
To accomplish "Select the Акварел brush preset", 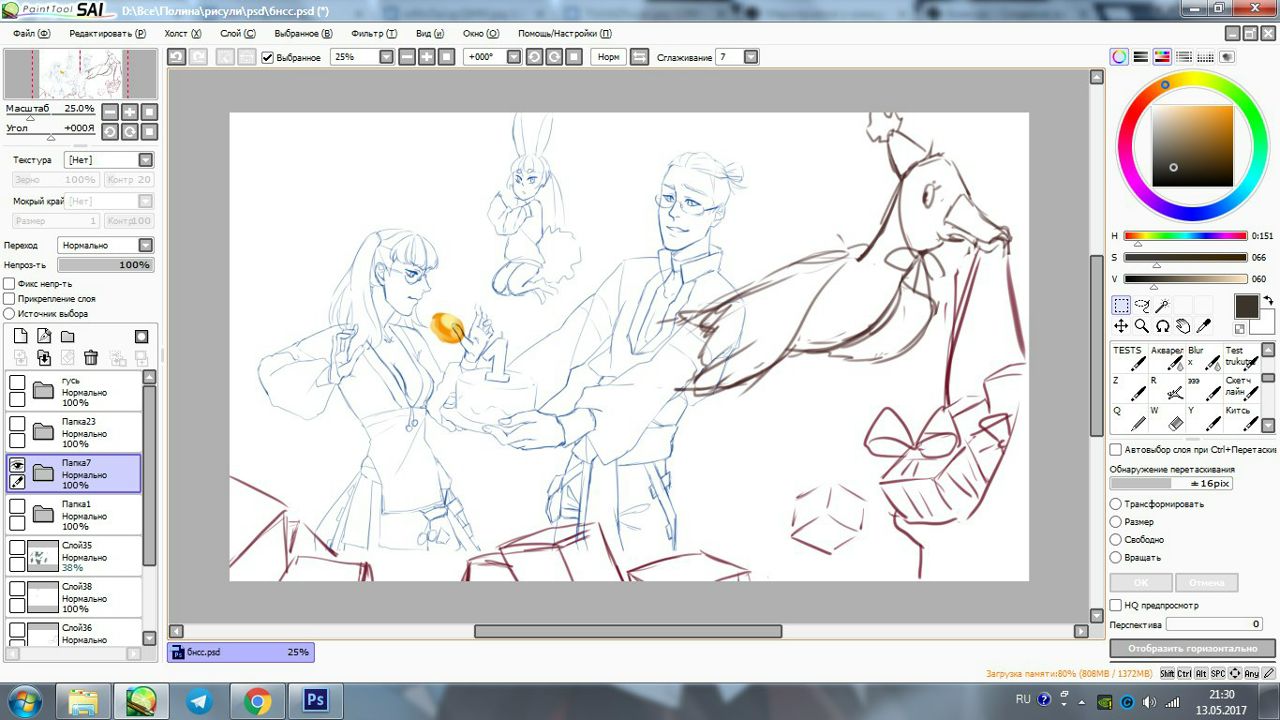I will coord(1167,359).
